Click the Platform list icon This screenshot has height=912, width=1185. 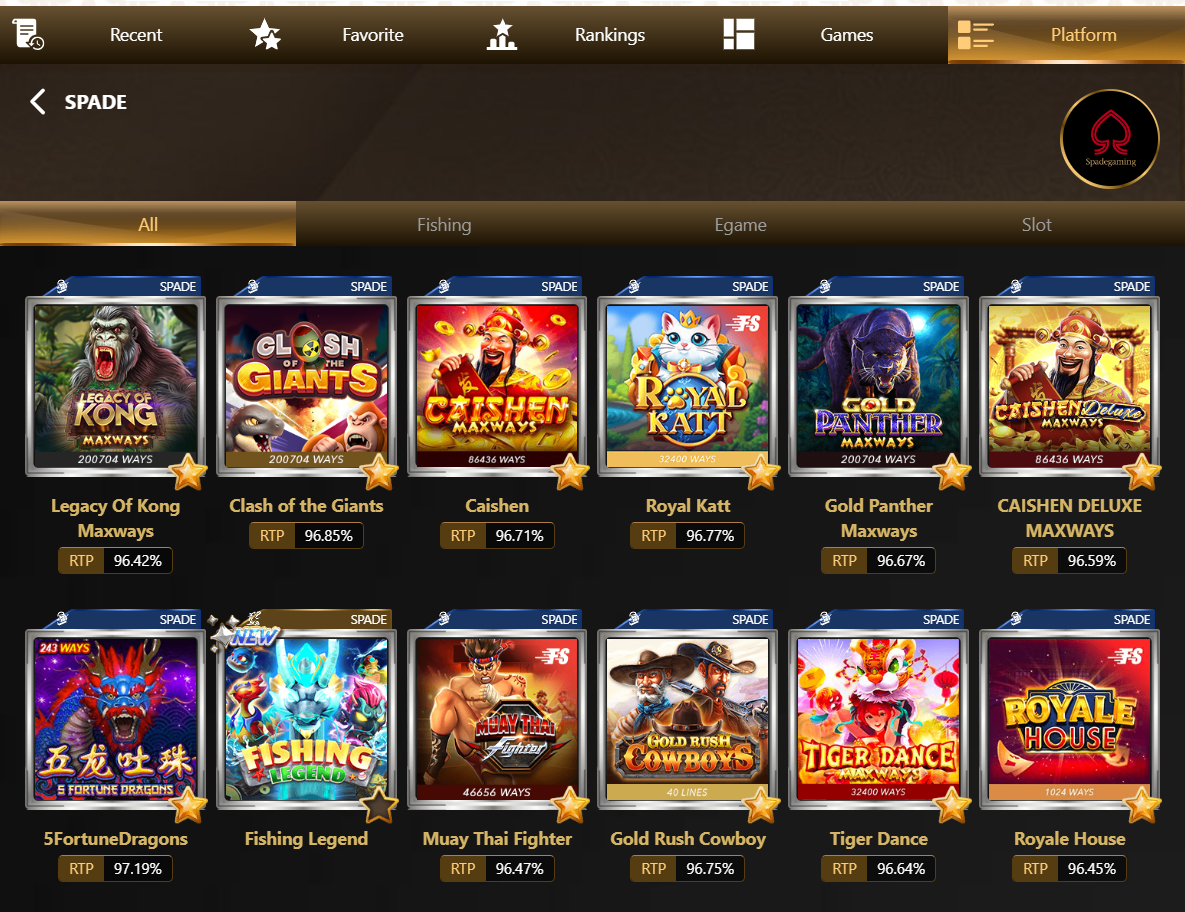[x=976, y=34]
